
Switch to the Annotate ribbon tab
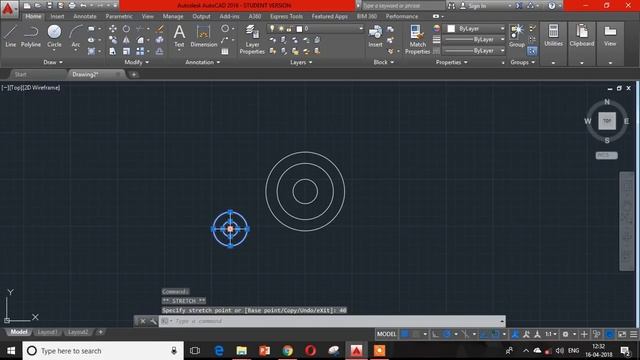pyautogui.click(x=84, y=16)
